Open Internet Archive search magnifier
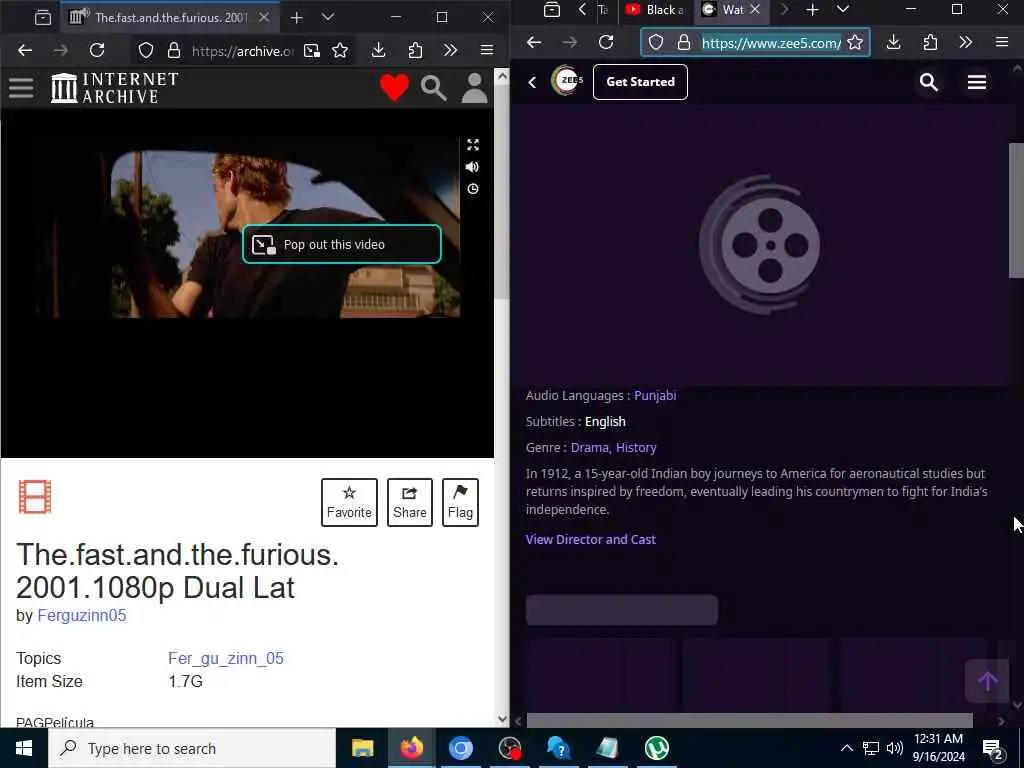Image resolution: width=1024 pixels, height=768 pixels. click(434, 88)
